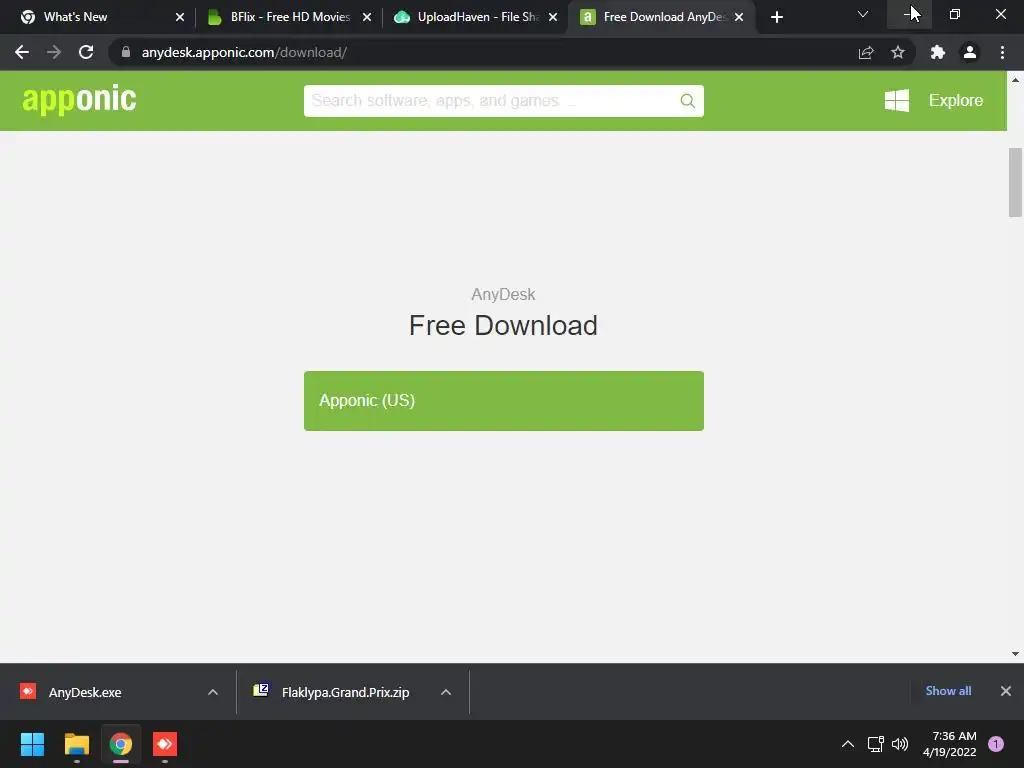Reload the current page
The image size is (1024, 768).
[x=86, y=52]
